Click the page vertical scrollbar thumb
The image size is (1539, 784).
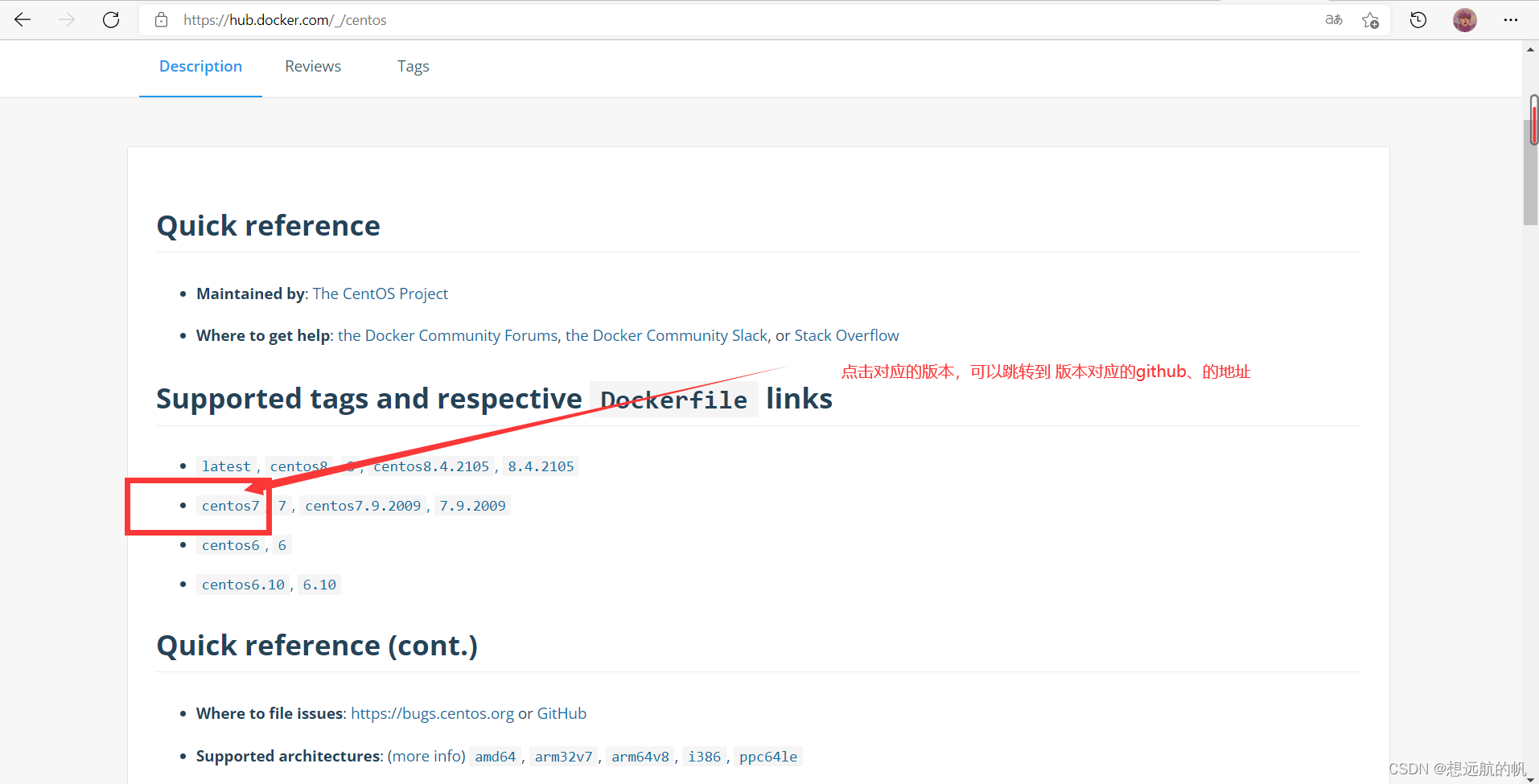pos(1530,173)
